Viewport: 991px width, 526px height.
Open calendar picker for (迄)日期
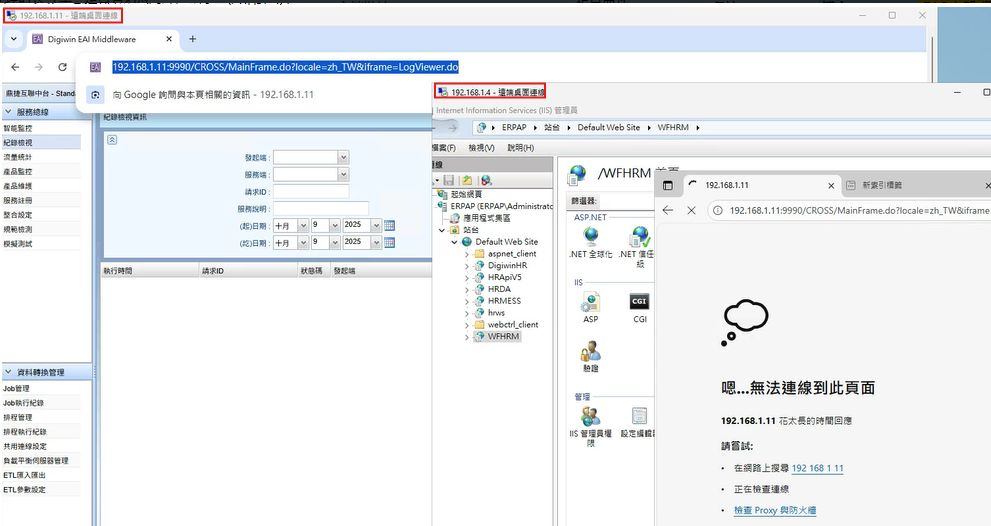point(389,243)
